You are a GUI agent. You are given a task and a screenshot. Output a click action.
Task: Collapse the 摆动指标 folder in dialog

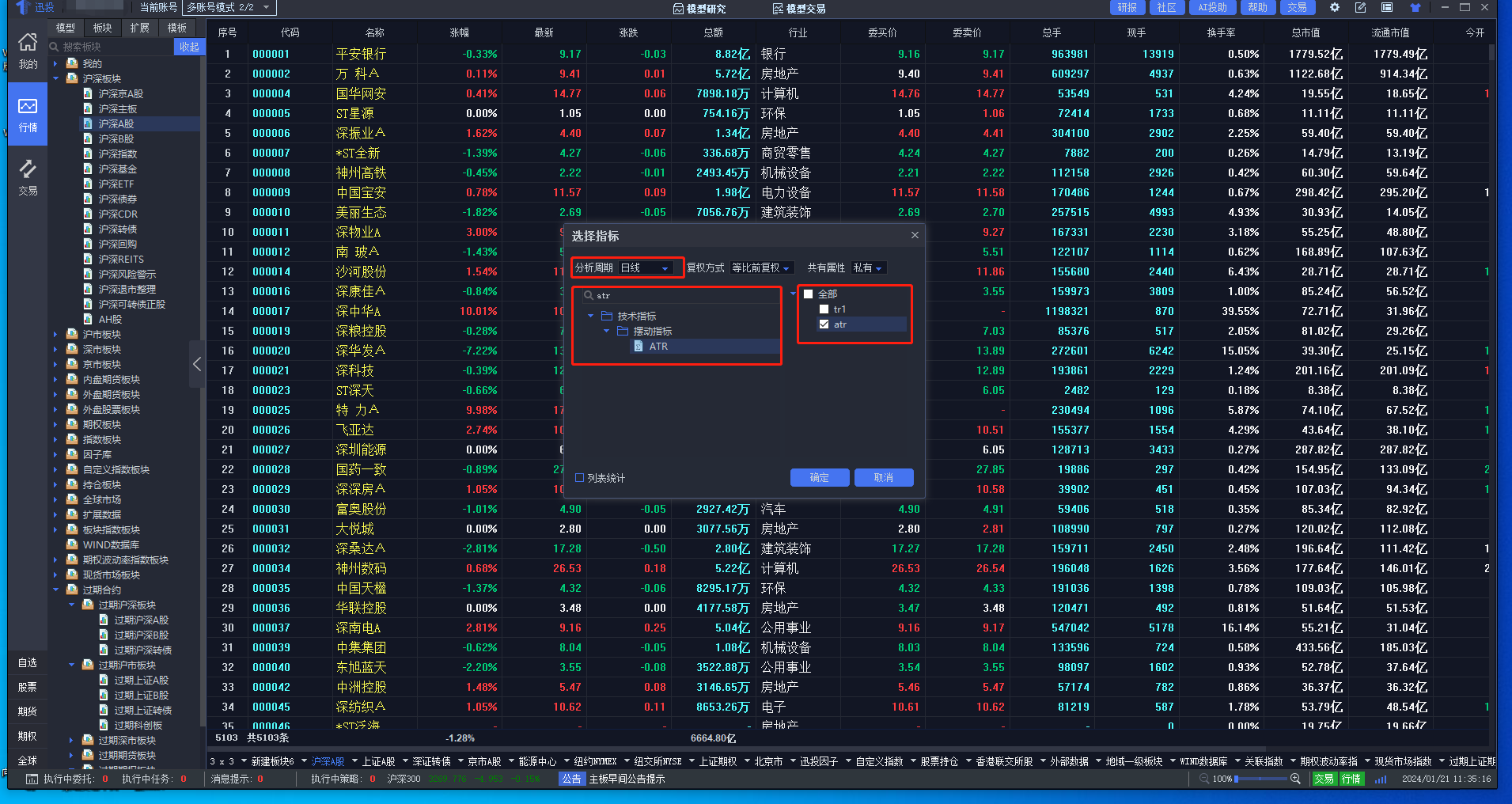pos(606,331)
